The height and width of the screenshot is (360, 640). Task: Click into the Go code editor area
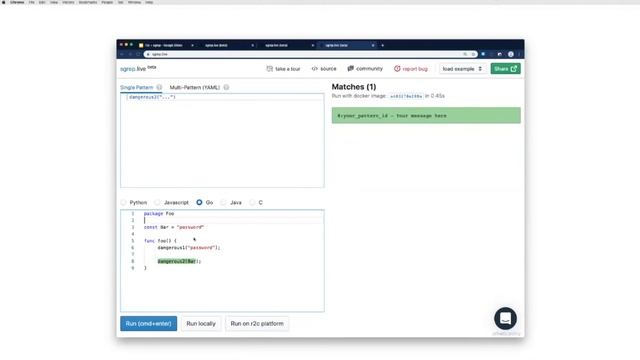(x=222, y=261)
